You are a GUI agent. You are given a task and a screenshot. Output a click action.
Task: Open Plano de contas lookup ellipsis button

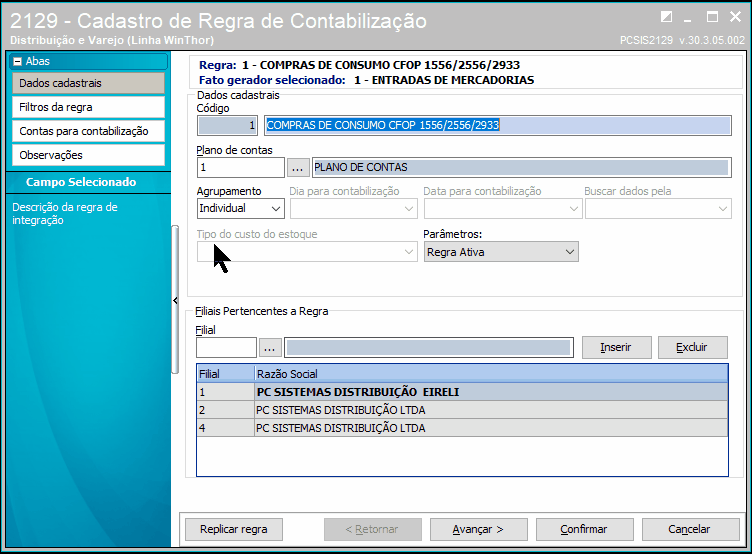pos(297,167)
